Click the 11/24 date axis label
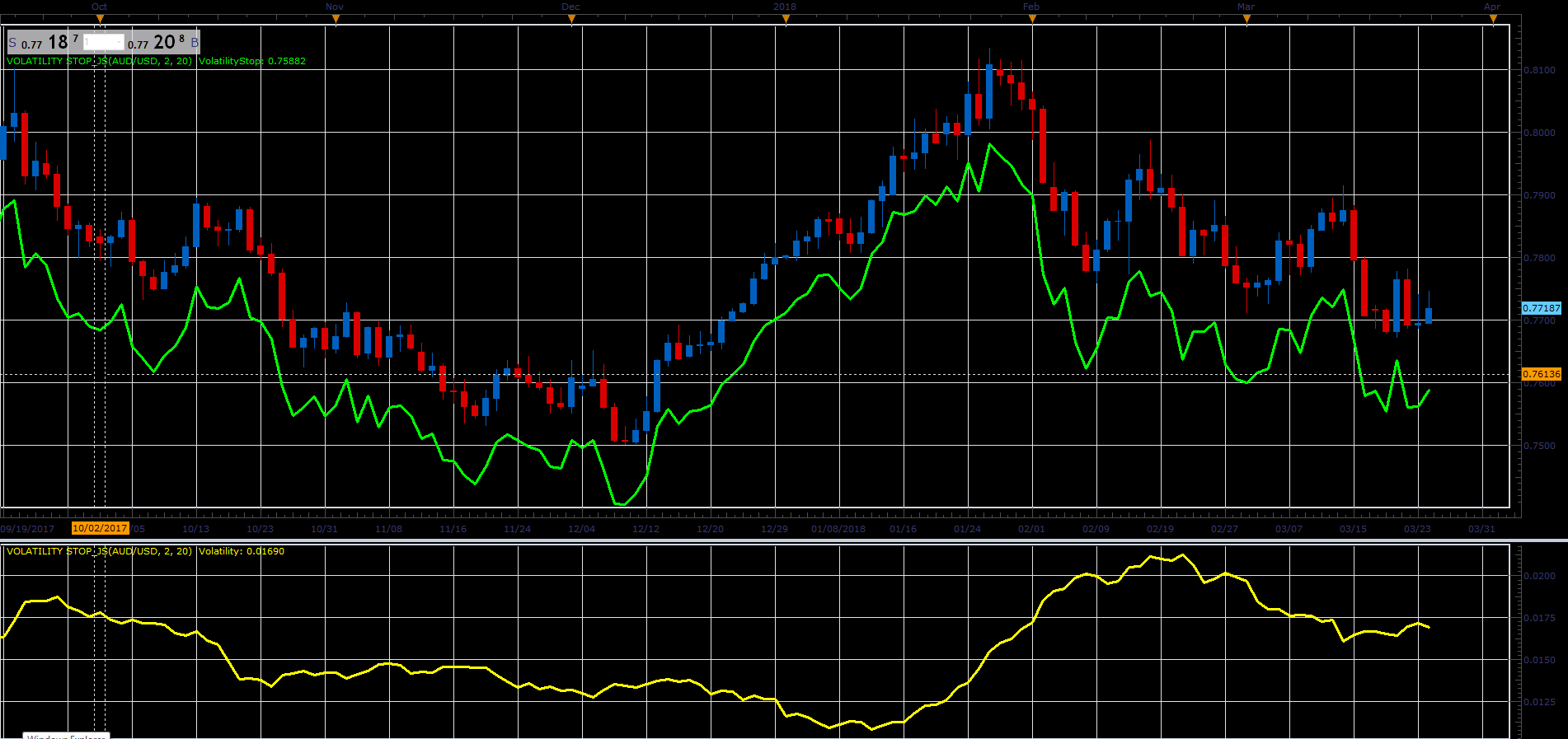Image resolution: width=1568 pixels, height=739 pixels. pos(517,529)
